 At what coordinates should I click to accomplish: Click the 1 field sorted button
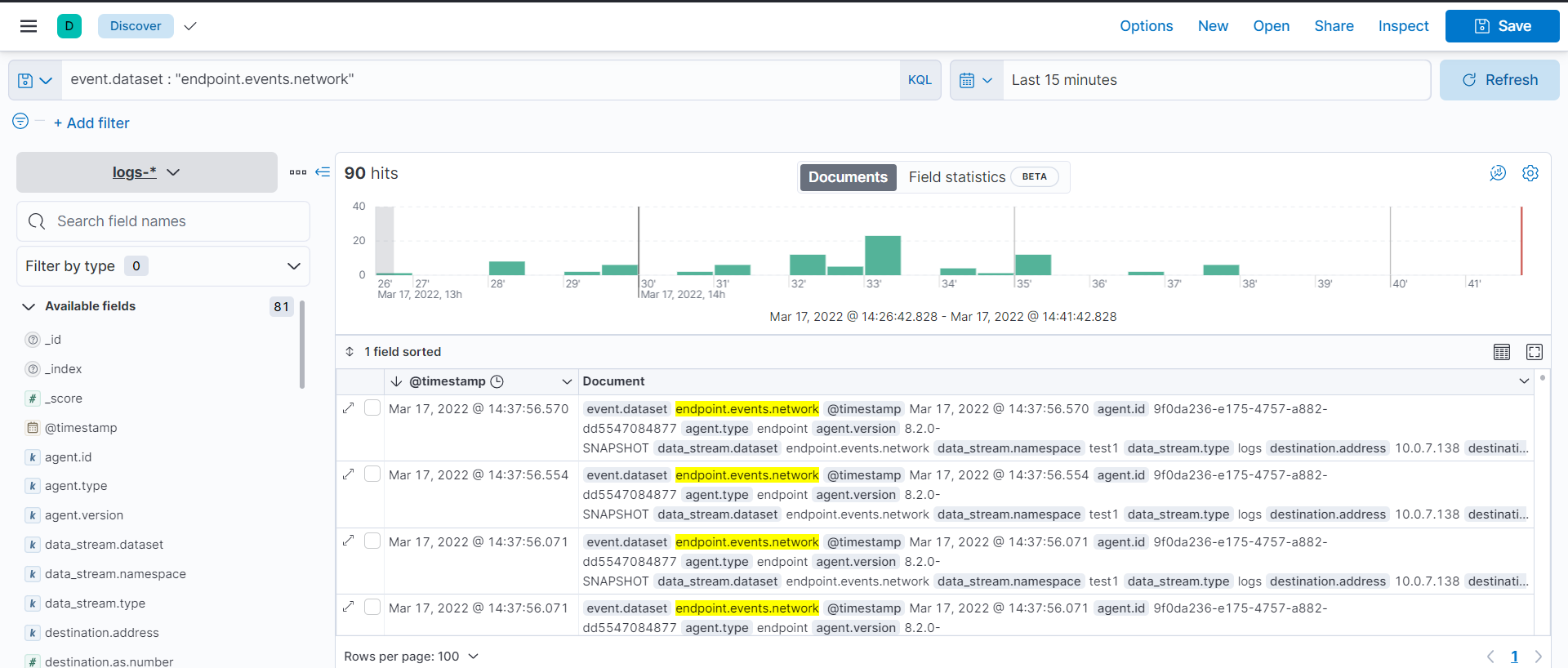[393, 352]
